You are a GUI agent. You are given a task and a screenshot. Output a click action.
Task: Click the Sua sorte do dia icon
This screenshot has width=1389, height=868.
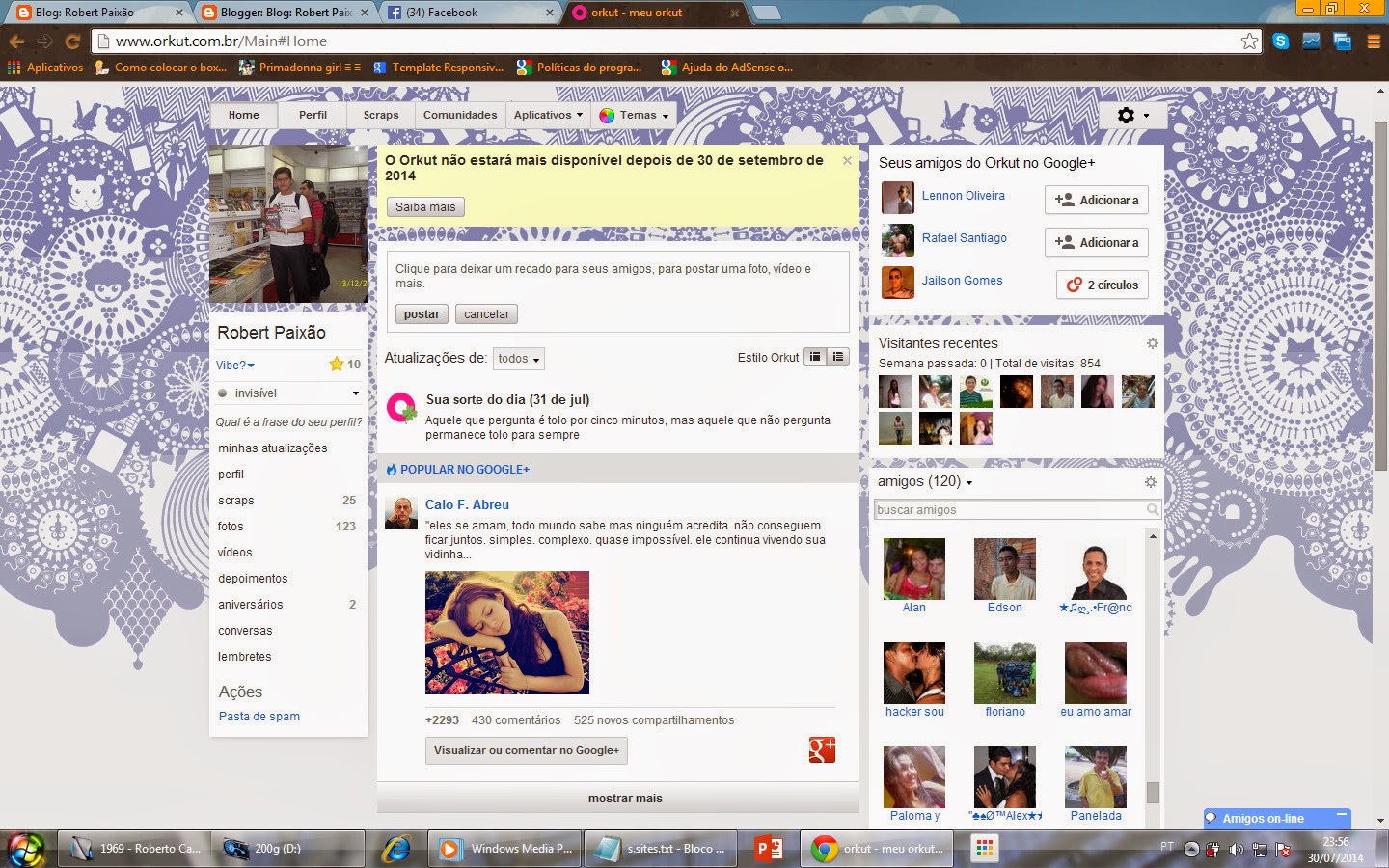[401, 408]
